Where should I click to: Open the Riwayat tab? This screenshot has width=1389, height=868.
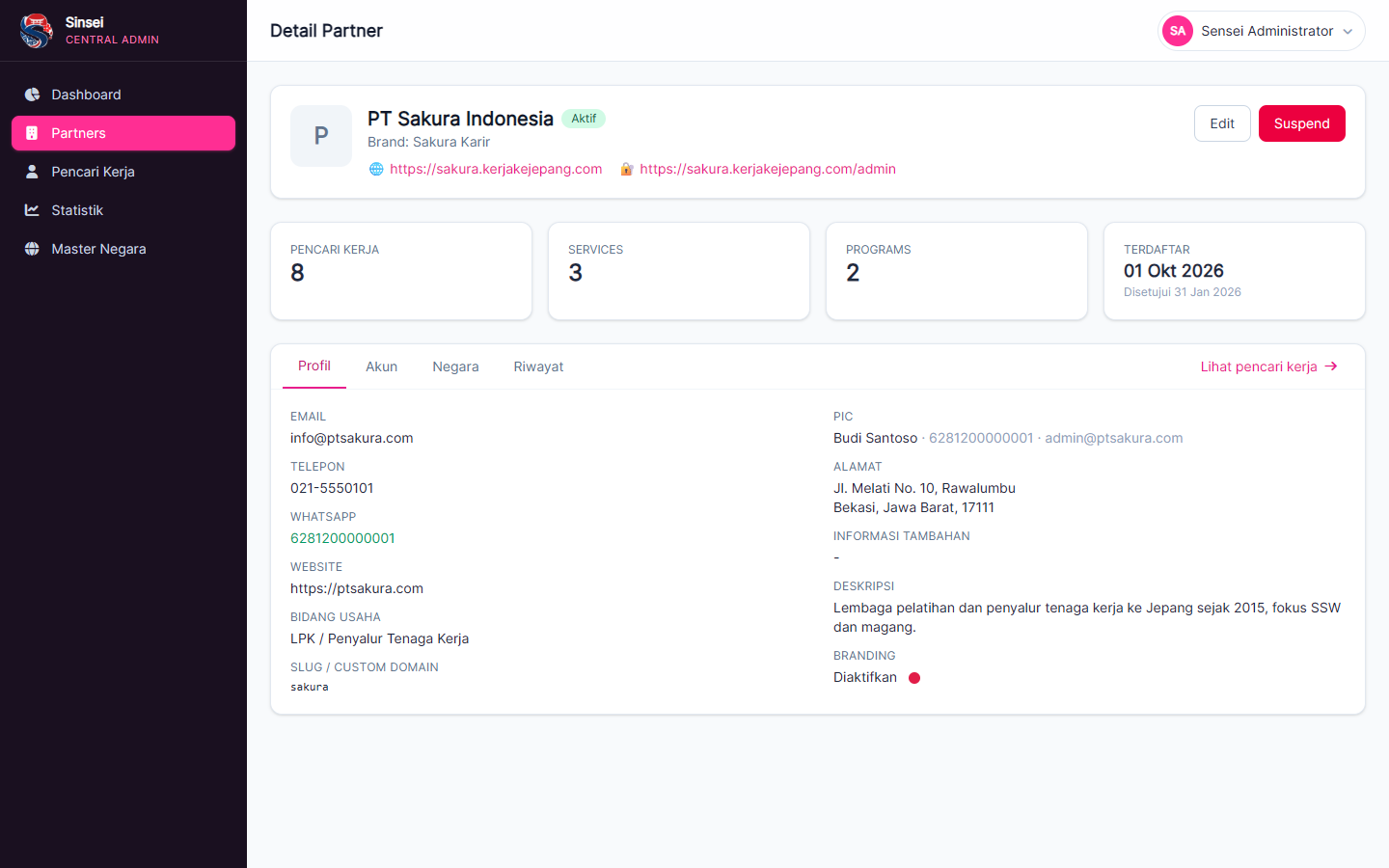click(538, 366)
